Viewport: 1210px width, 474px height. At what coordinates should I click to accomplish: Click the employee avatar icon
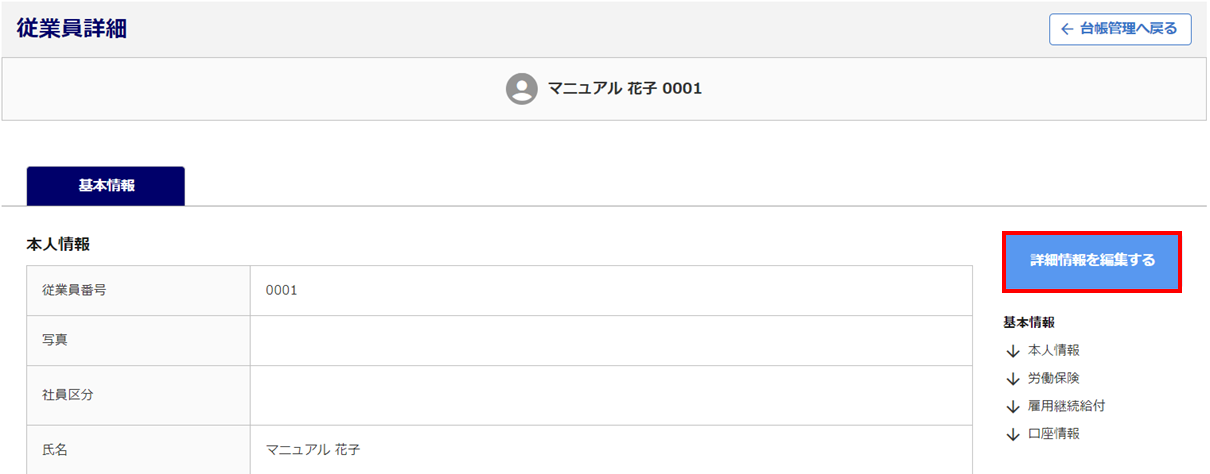pyautogui.click(x=521, y=89)
